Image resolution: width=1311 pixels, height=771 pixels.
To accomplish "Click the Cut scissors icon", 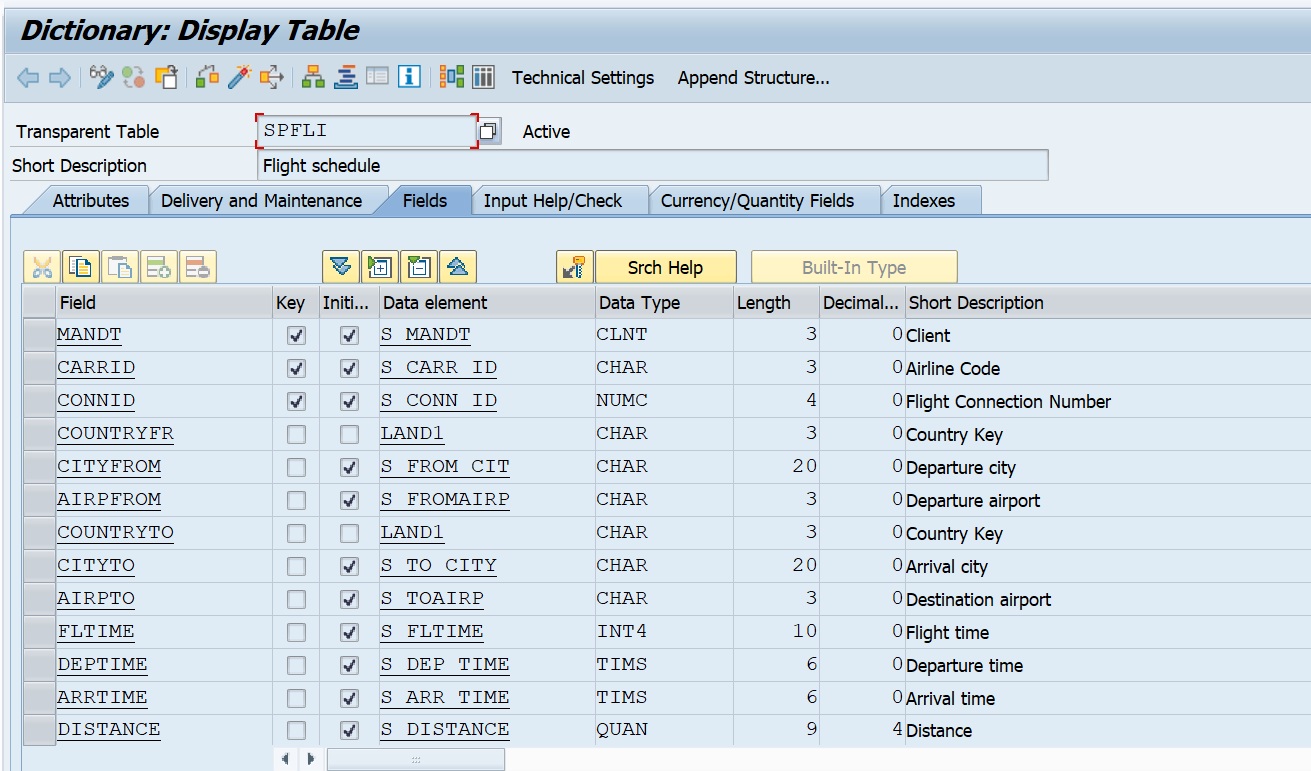I will [42, 267].
